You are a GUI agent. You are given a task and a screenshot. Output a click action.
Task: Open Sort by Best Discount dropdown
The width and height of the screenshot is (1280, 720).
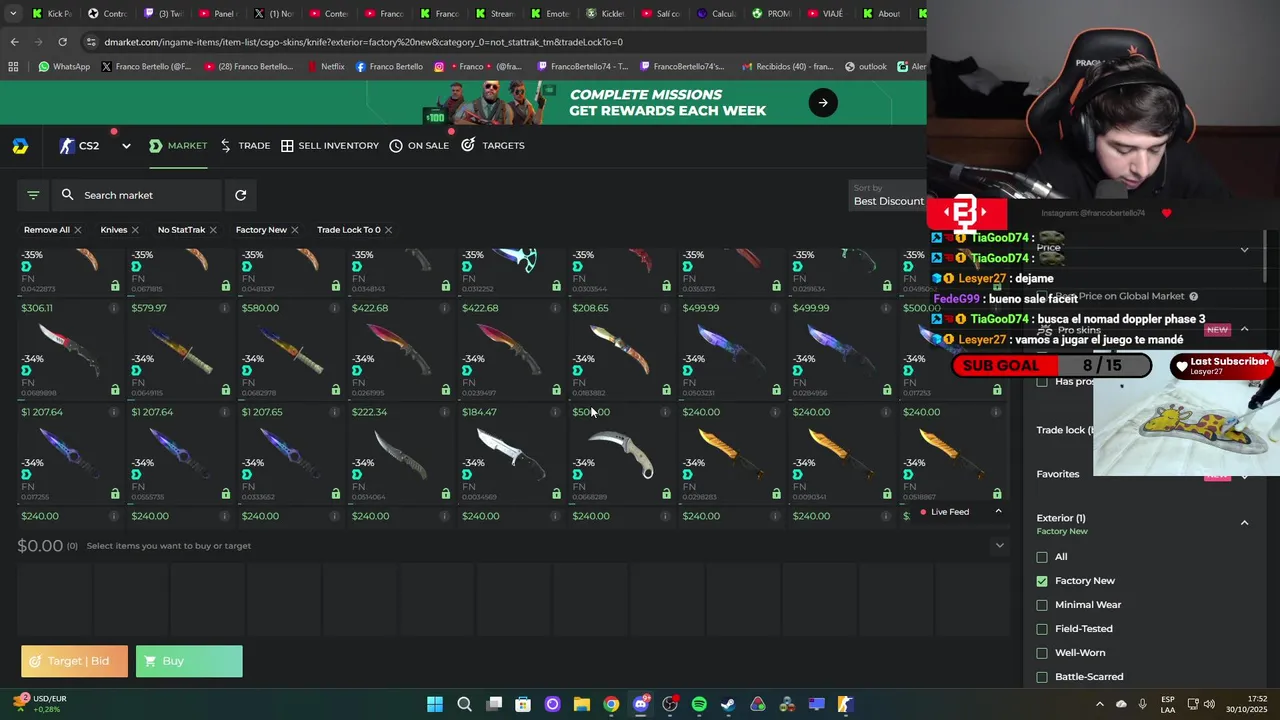tap(888, 195)
